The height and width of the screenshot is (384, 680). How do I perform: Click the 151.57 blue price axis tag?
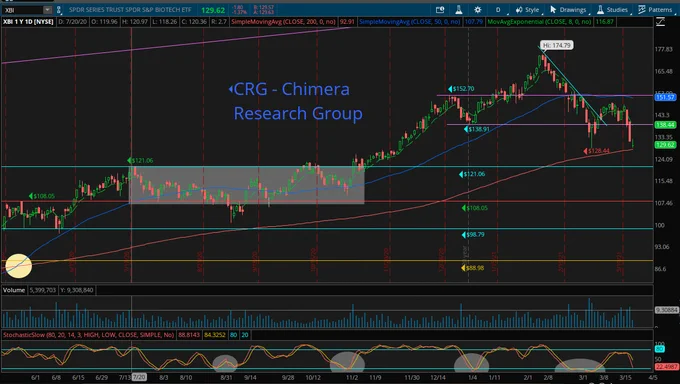point(665,97)
